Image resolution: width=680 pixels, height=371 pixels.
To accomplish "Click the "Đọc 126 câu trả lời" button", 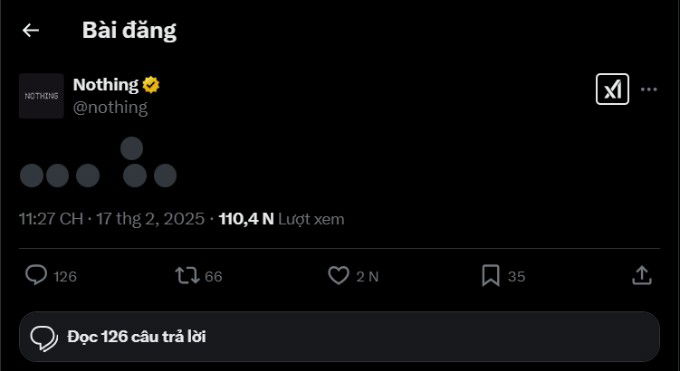I will 339,337.
